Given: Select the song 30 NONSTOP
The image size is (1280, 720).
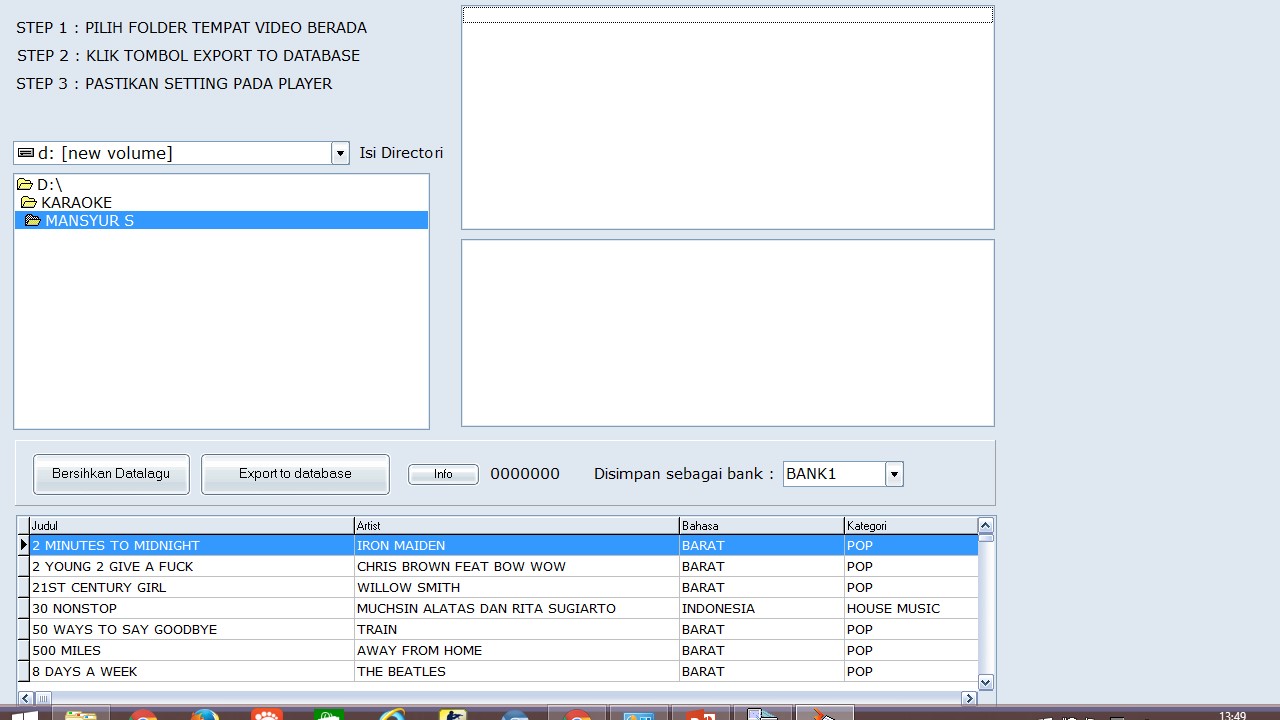Looking at the screenshot, I should (75, 608).
